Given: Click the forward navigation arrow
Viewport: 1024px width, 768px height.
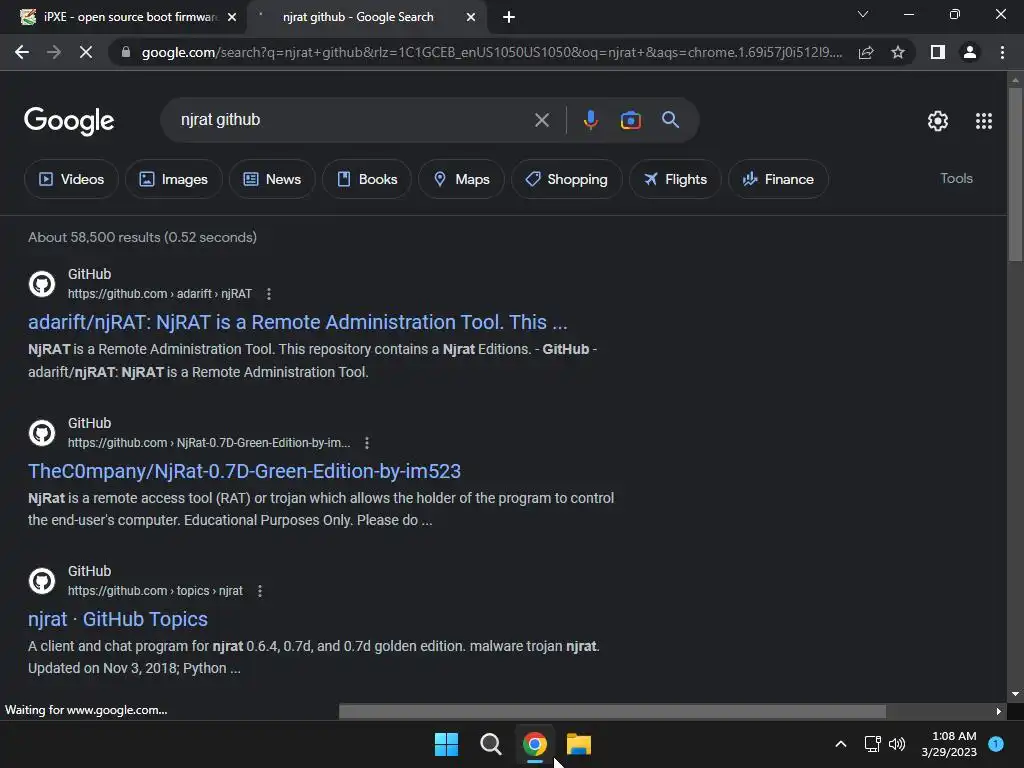Looking at the screenshot, I should click(x=54, y=52).
